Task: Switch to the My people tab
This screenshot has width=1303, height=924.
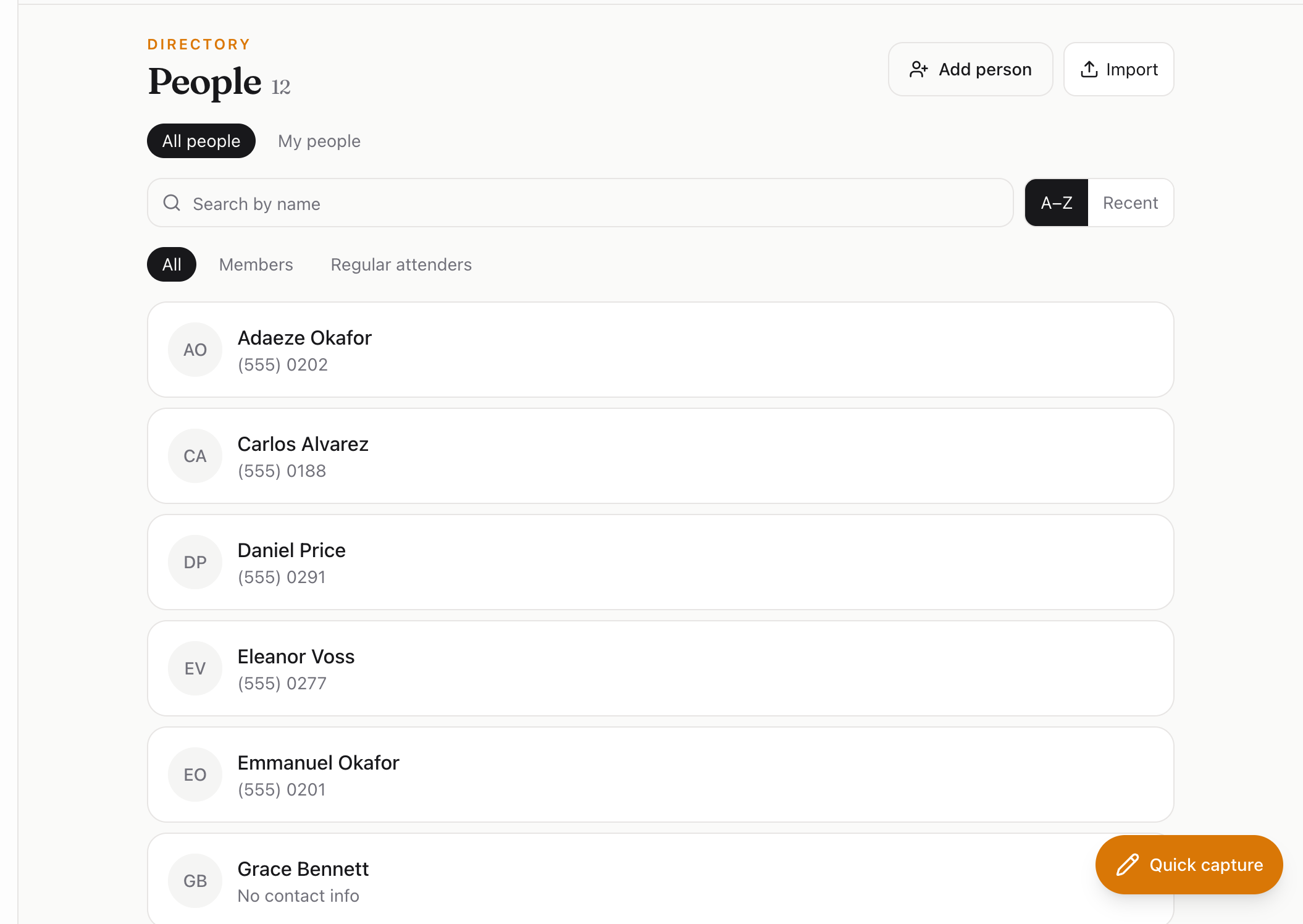Action: tap(319, 141)
